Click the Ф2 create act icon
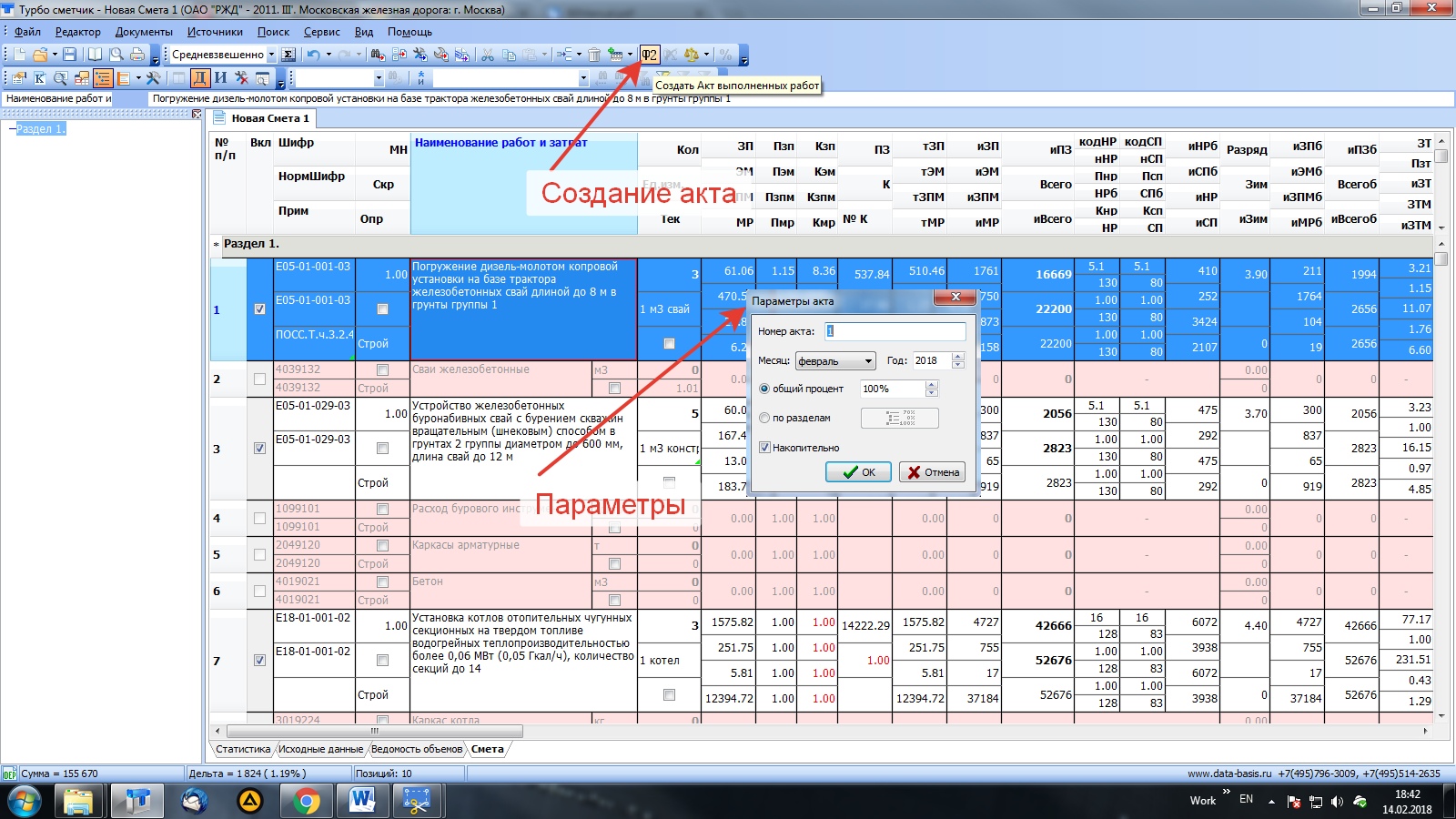 click(x=649, y=55)
